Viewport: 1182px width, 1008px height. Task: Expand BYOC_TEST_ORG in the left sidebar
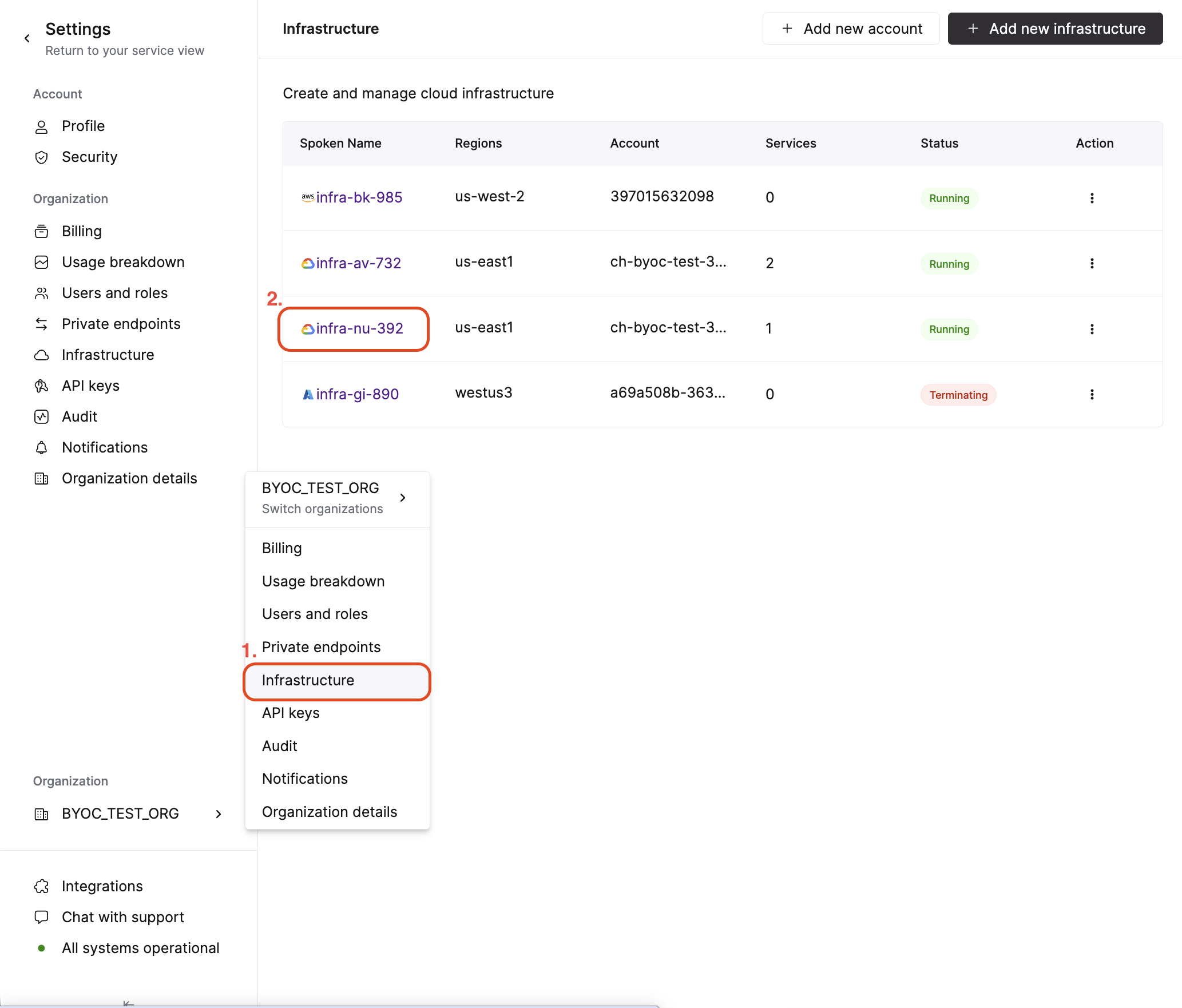[x=218, y=814]
